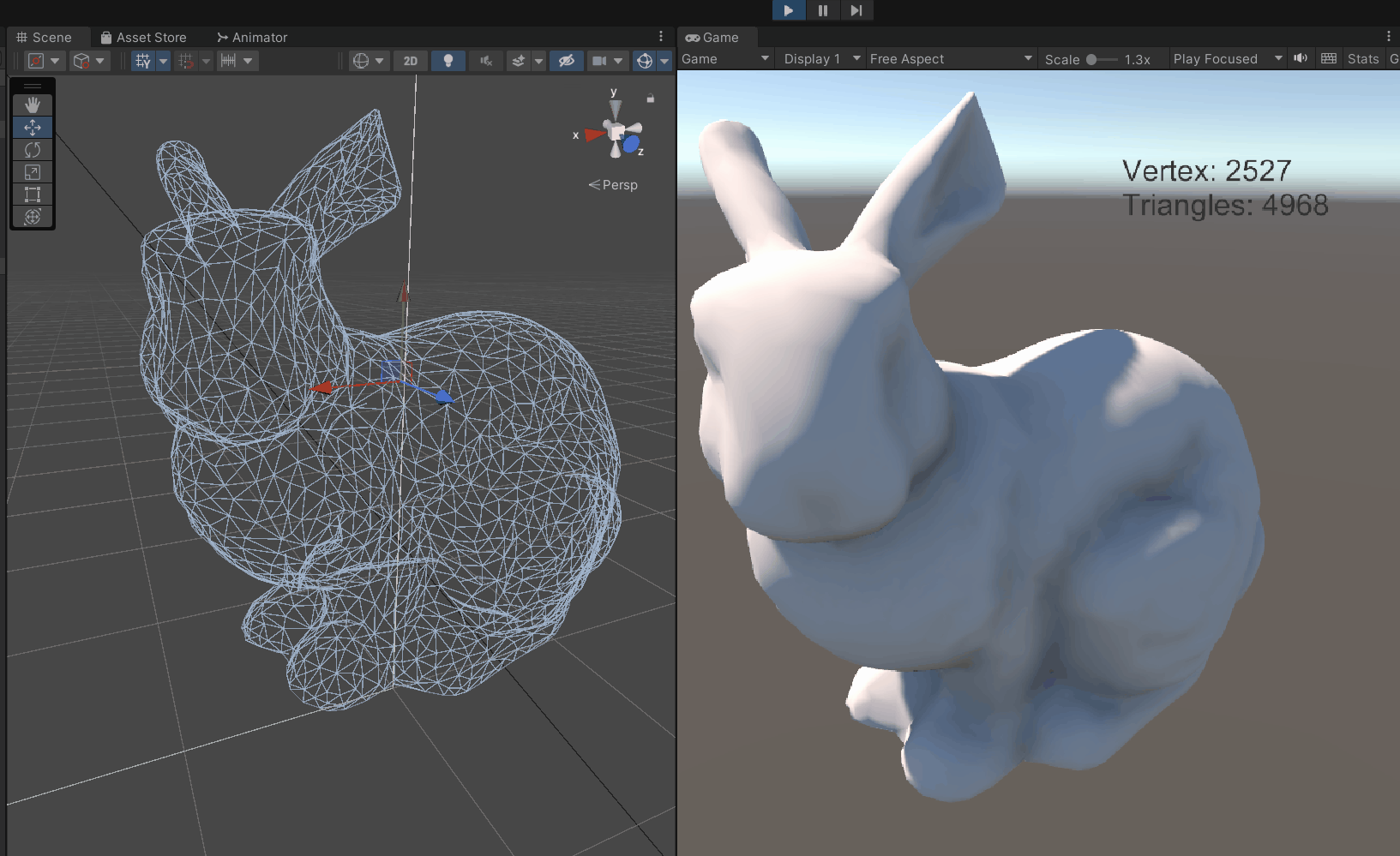This screenshot has width=1400, height=856.
Task: Click the red X axis cone on gizmo
Action: [594, 135]
